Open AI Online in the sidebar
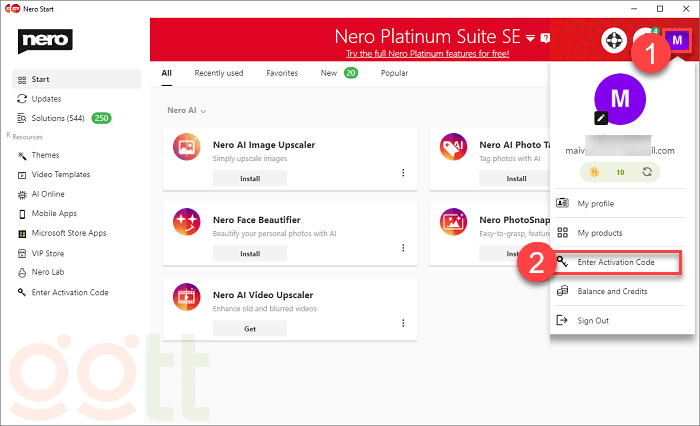This screenshot has height=426, width=700. (48, 194)
